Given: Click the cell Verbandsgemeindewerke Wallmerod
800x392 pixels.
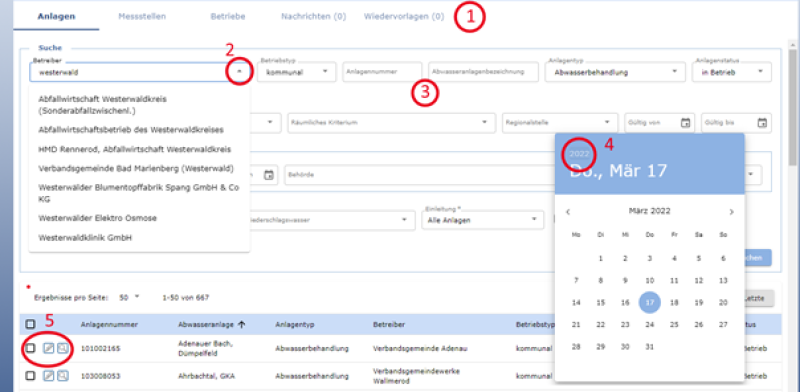Looking at the screenshot, I should point(416,376).
